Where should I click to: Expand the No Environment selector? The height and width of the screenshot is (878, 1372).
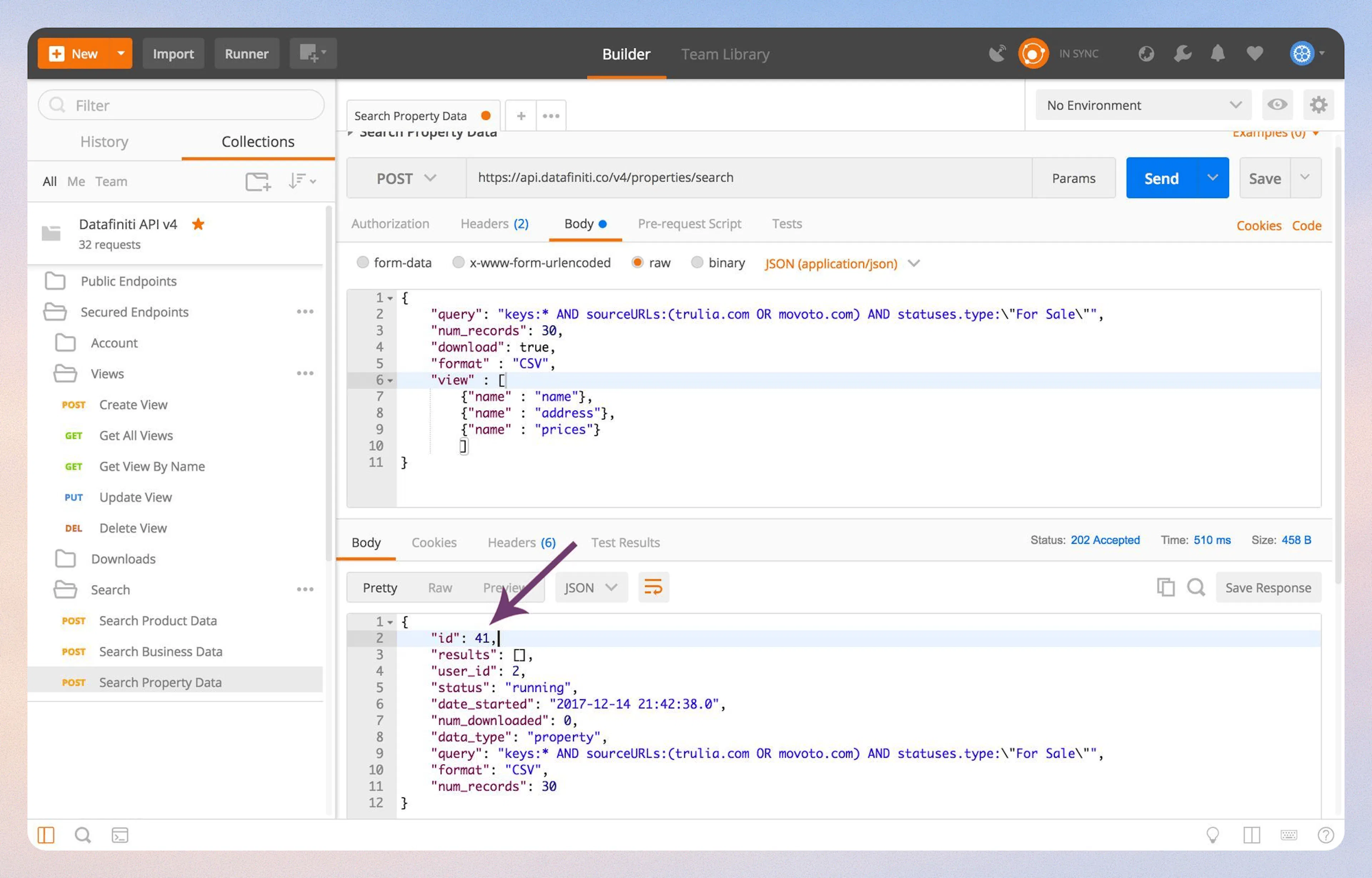pyautogui.click(x=1143, y=105)
